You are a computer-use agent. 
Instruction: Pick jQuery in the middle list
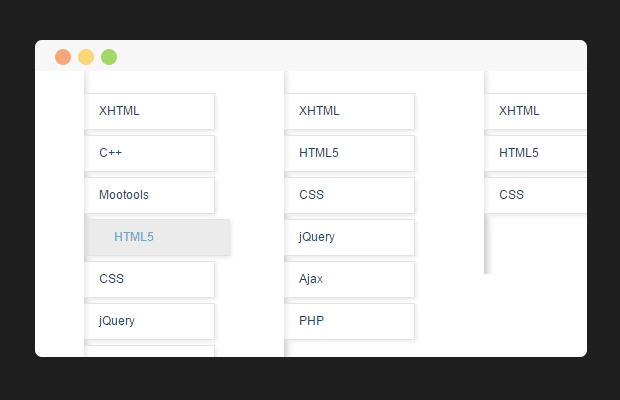click(x=350, y=237)
